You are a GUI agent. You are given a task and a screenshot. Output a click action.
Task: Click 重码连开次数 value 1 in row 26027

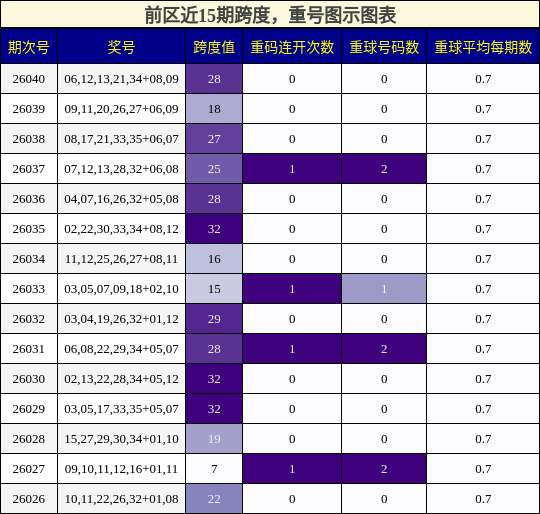[x=292, y=469]
